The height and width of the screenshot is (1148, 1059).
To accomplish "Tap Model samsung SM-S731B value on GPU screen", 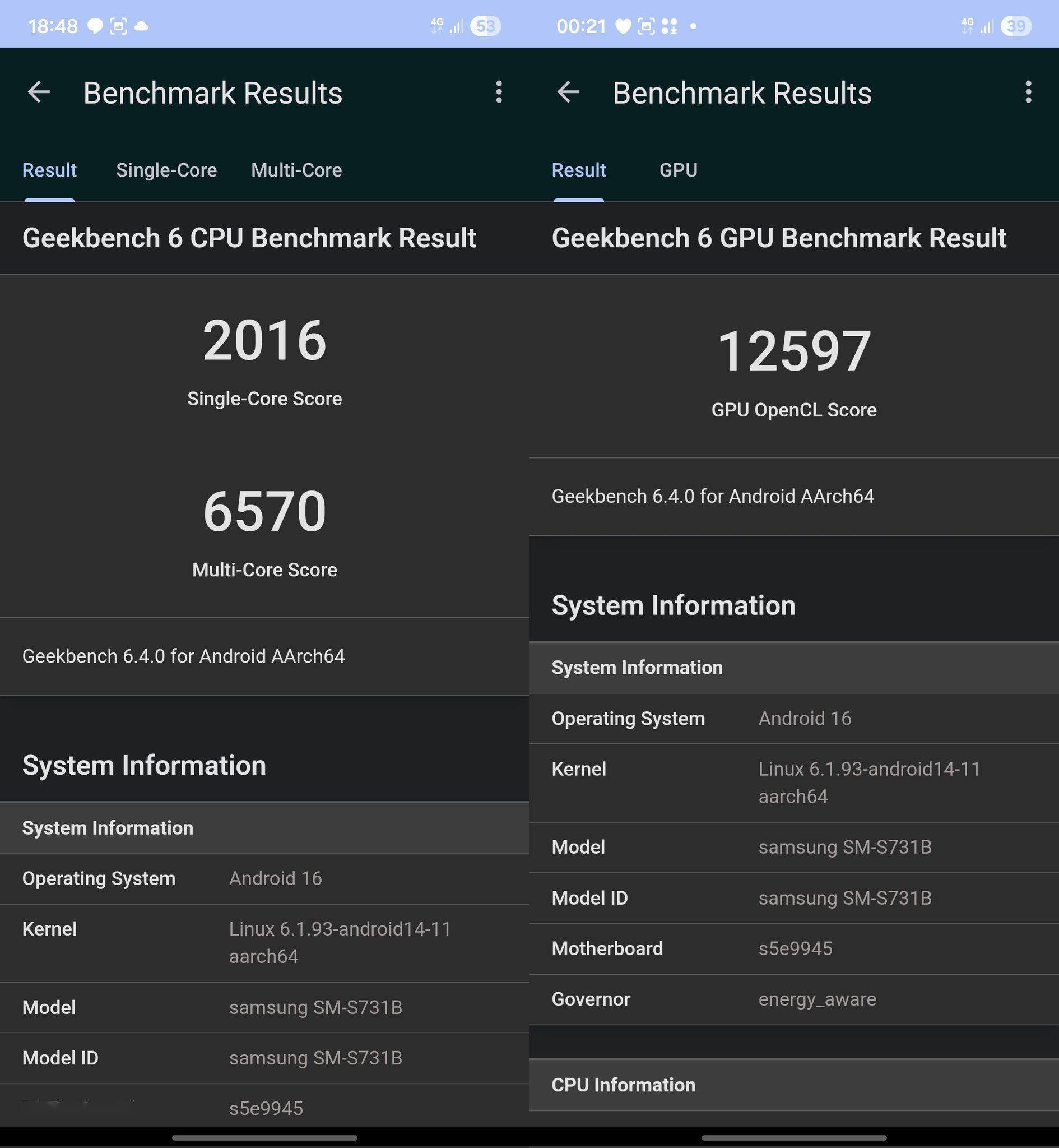I will click(x=846, y=847).
